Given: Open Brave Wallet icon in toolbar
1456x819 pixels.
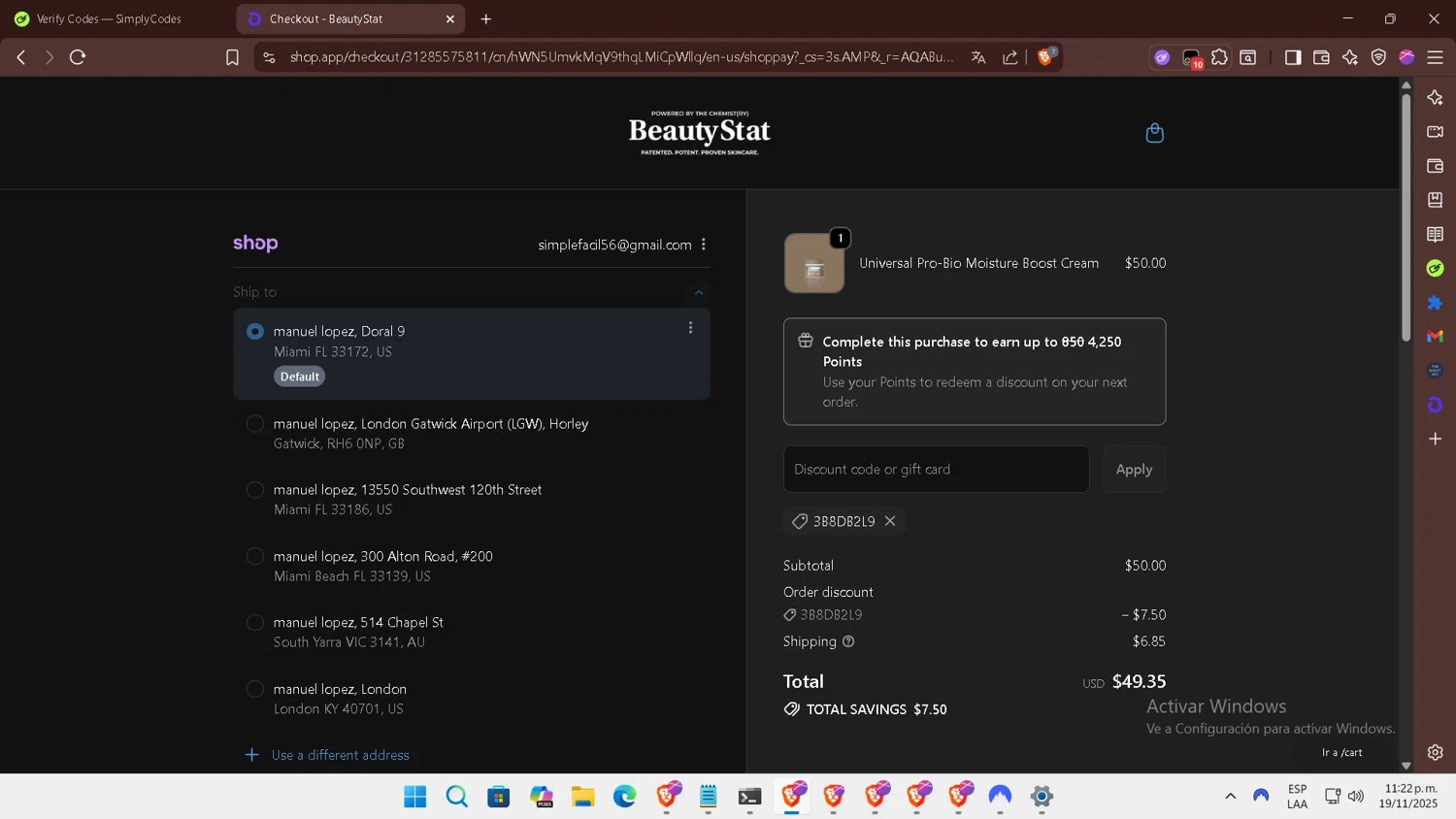Looking at the screenshot, I should [x=1321, y=57].
